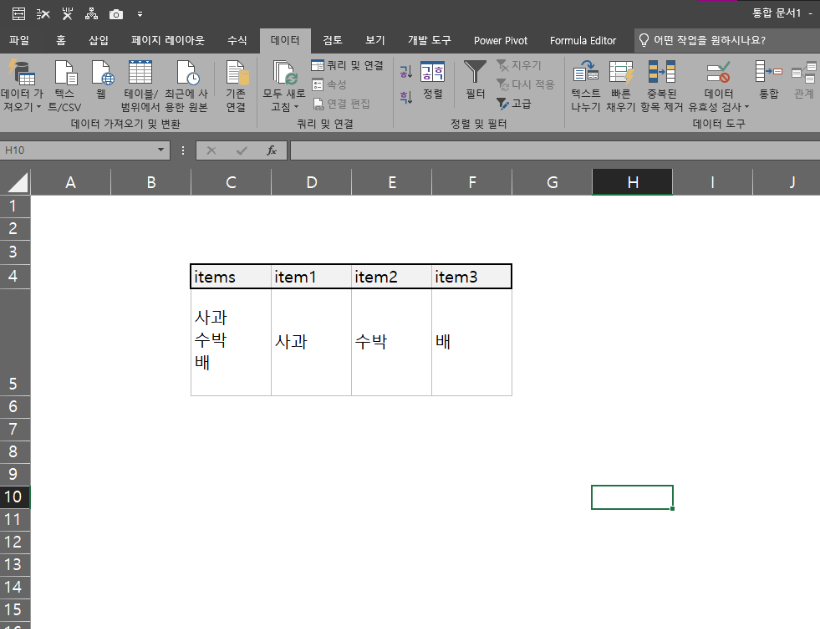Click Text to Columns (텍스트 나누기)
Screen dimensions: 820x629
tap(585, 86)
